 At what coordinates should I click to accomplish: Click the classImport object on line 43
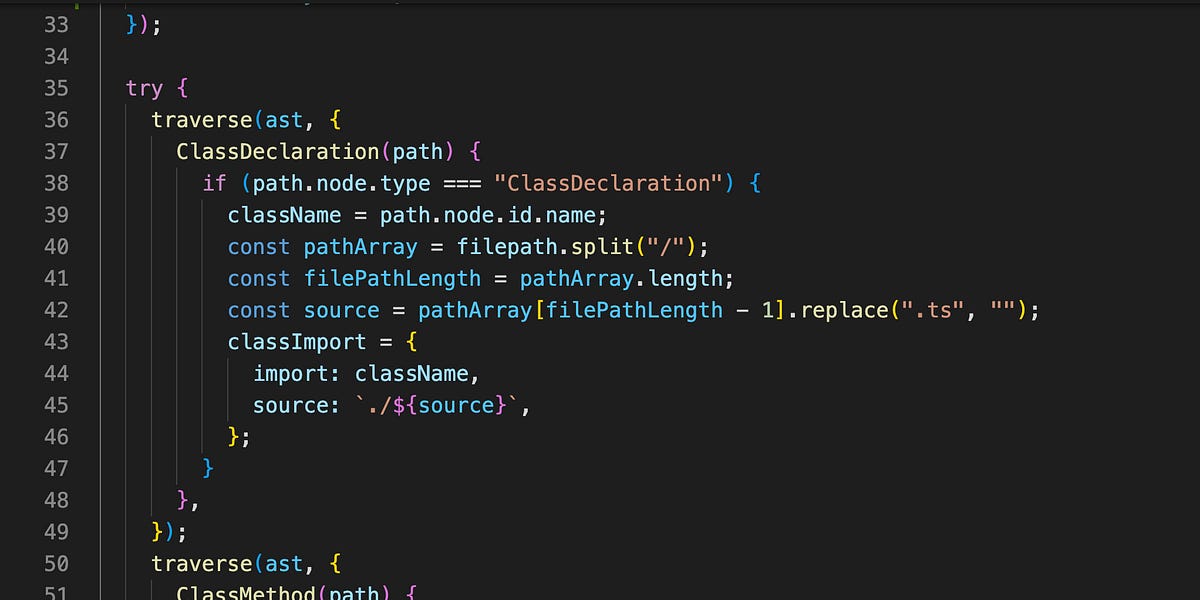tap(297, 341)
